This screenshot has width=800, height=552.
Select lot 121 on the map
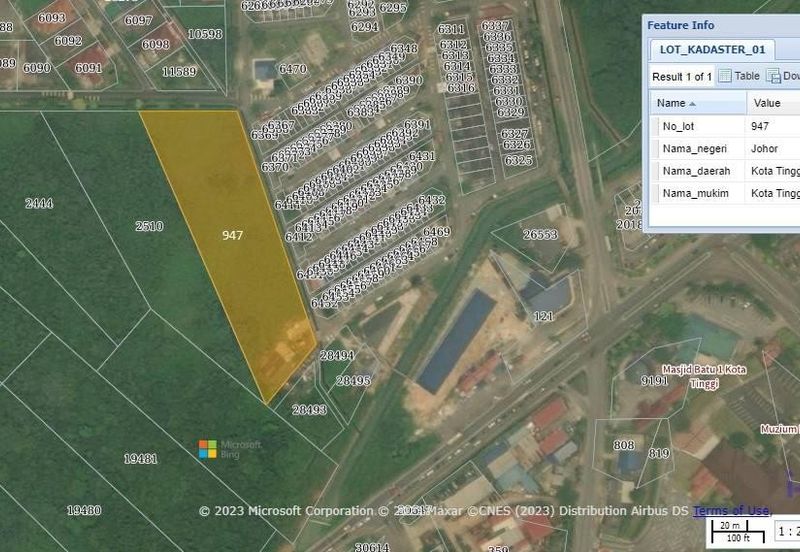tap(543, 316)
